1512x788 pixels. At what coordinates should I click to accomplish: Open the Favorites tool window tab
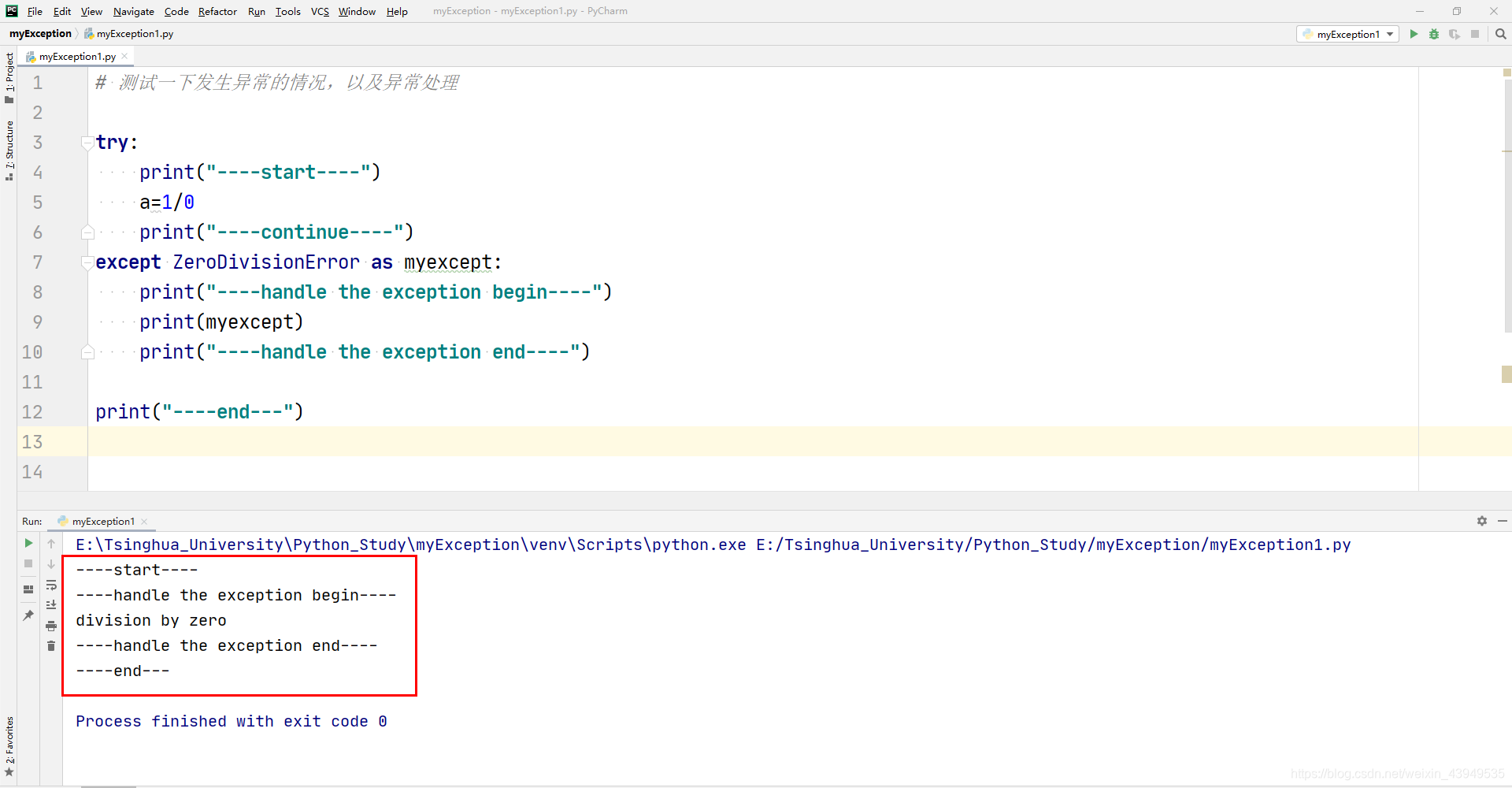click(9, 747)
